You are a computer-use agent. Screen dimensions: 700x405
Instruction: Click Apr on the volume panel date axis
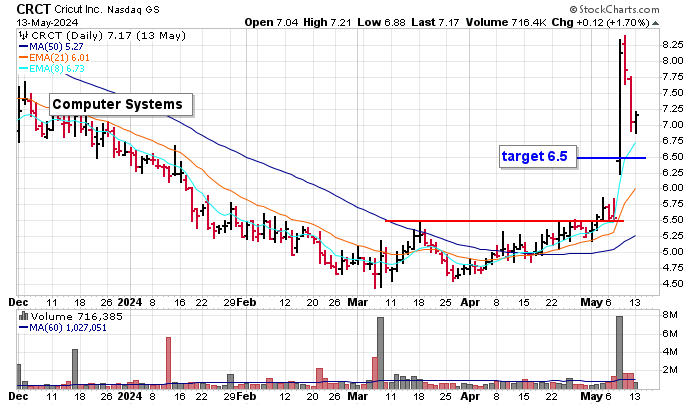pyautogui.click(x=470, y=396)
